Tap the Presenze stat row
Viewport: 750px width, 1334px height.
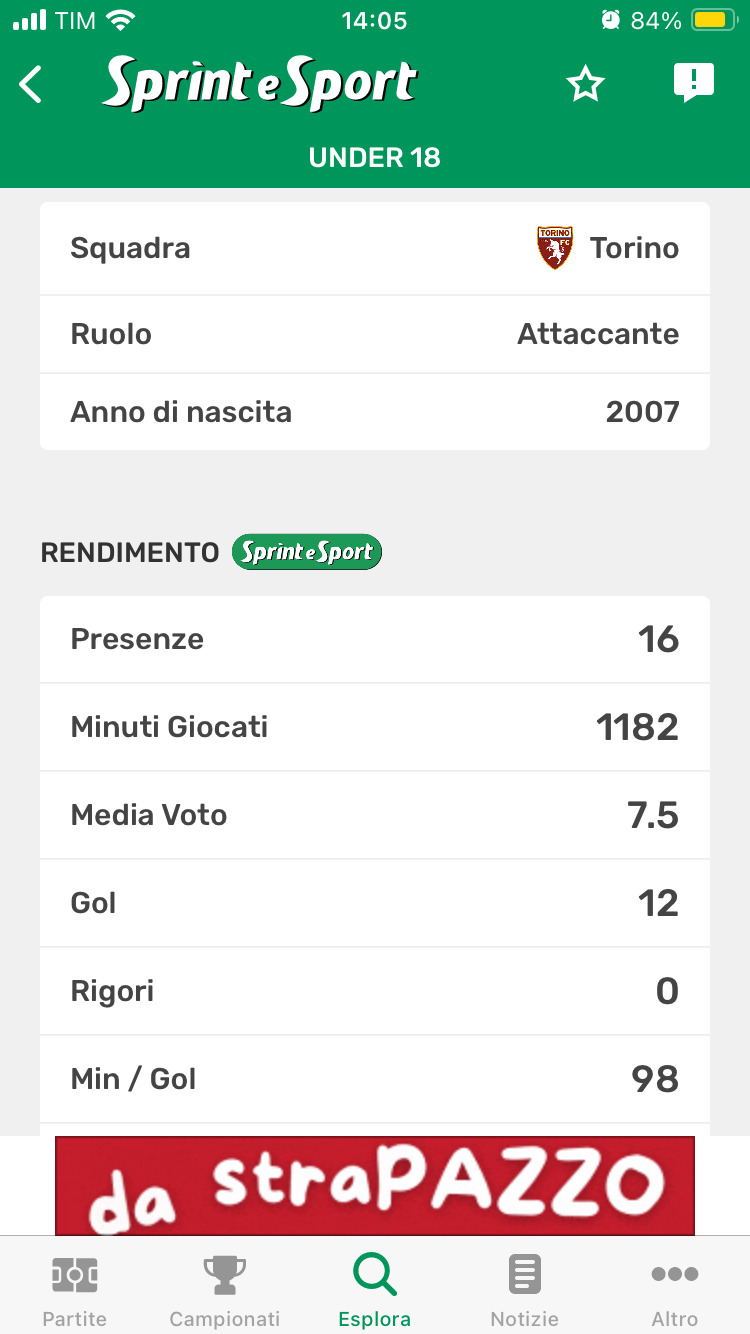coord(375,639)
